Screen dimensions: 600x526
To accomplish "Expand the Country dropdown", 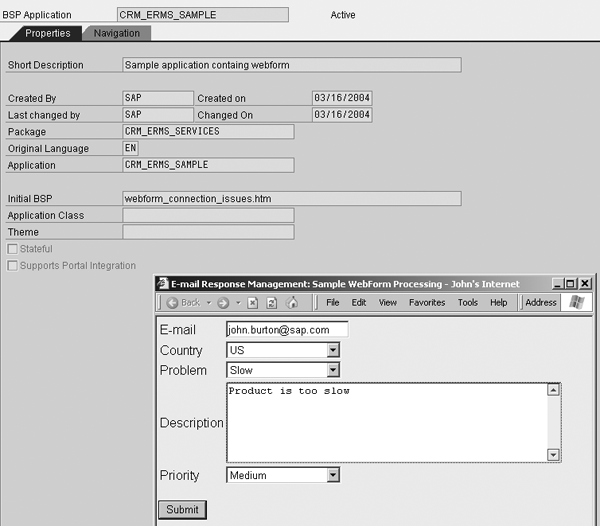I will [x=333, y=350].
